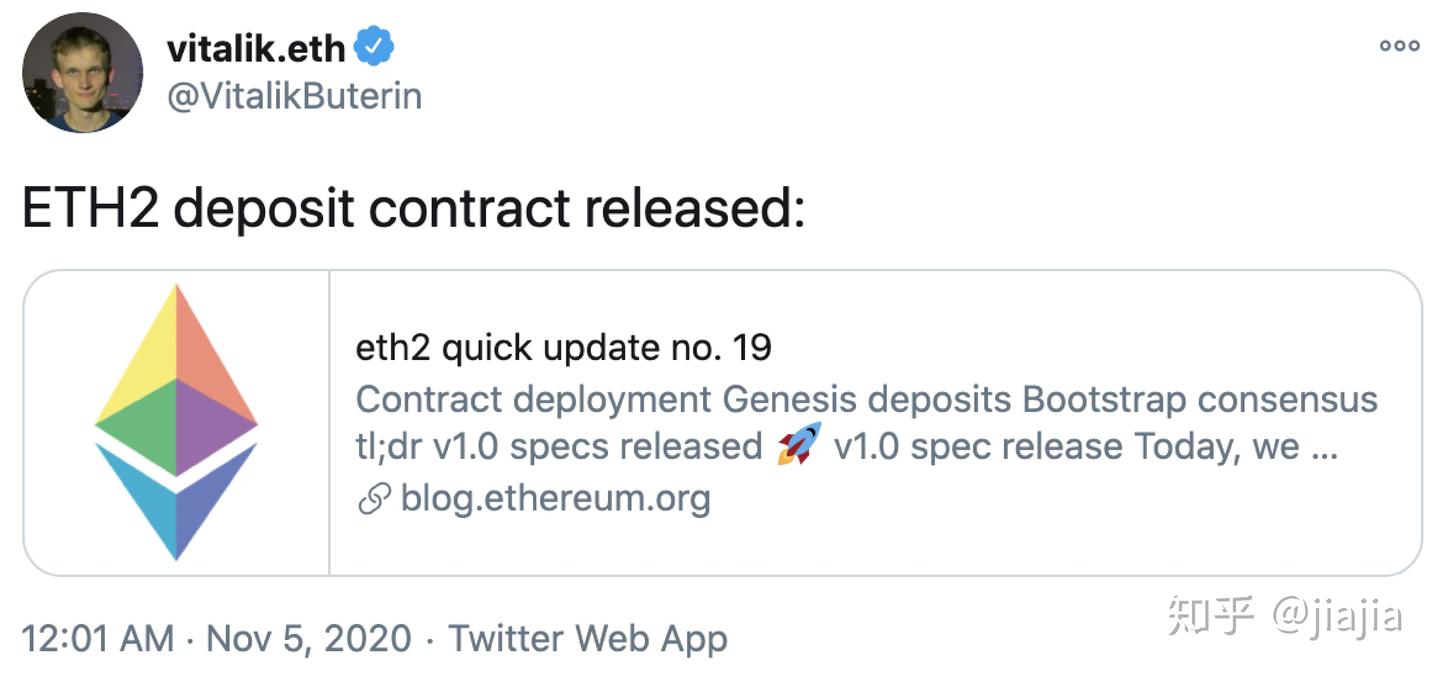
Task: Open Vitalik's profile picture
Action: coord(84,72)
